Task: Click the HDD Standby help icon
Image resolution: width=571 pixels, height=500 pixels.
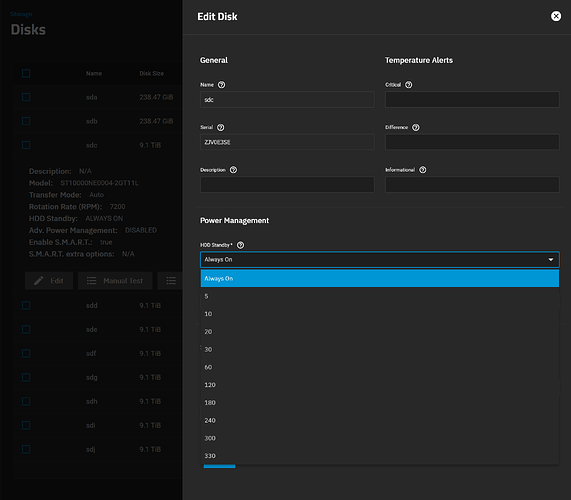Action: click(x=240, y=245)
